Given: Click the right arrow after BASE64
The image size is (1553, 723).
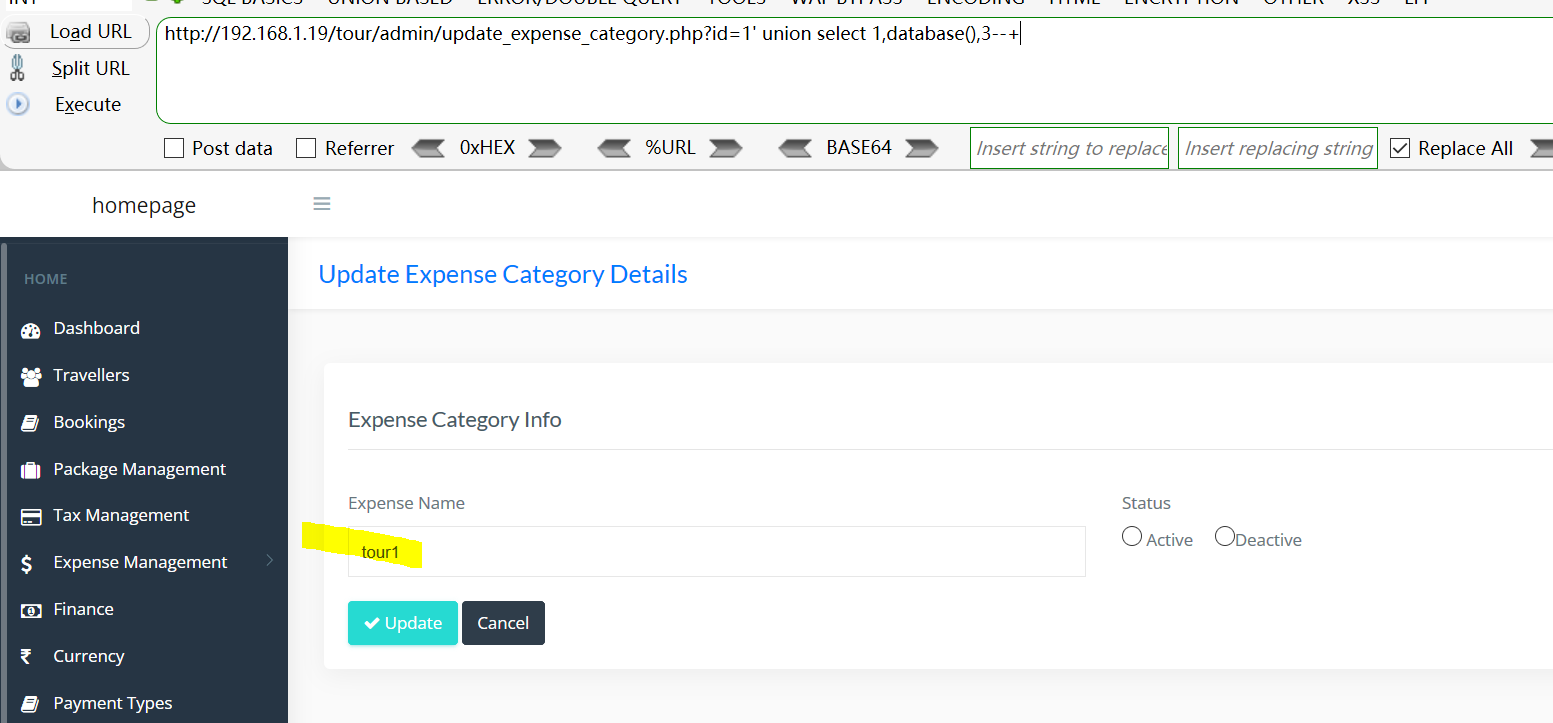Looking at the screenshot, I should 921,148.
